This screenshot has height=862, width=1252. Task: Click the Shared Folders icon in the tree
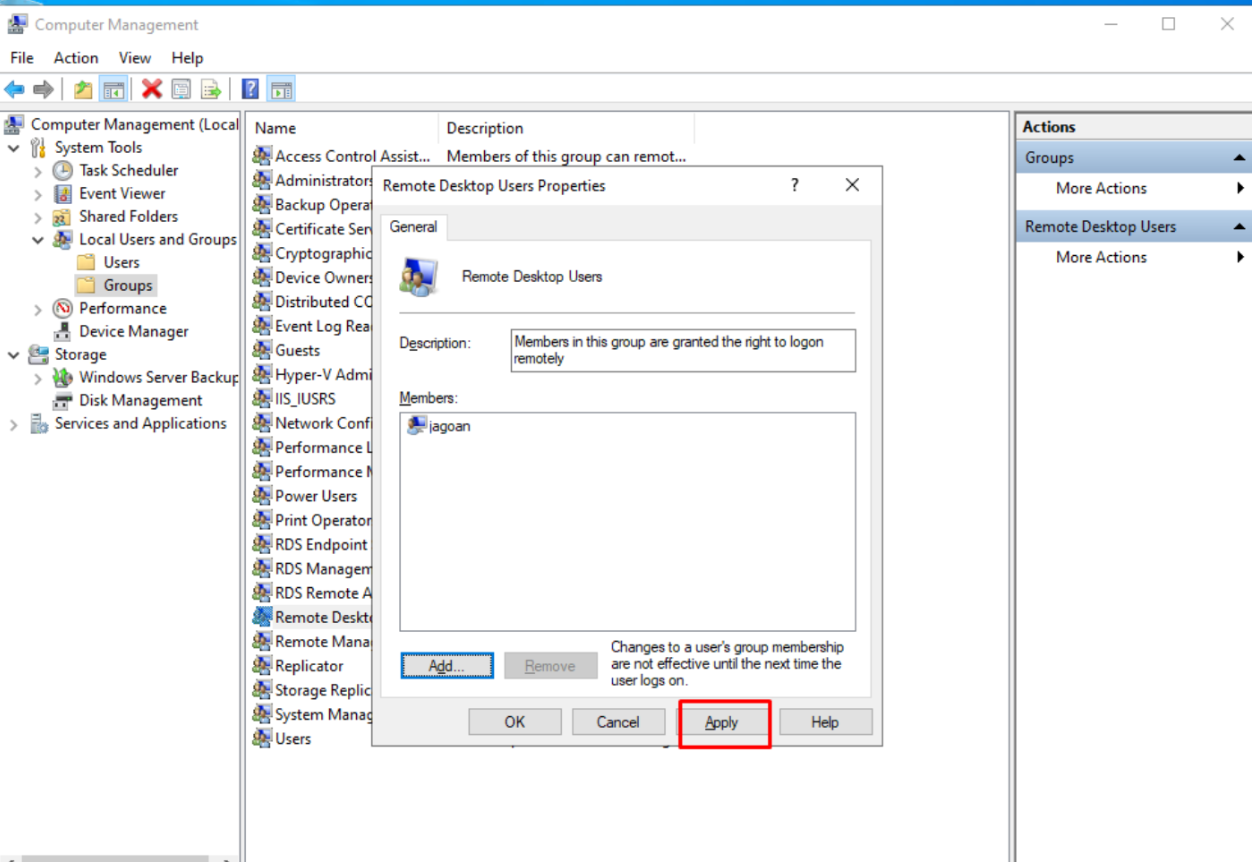(63, 216)
